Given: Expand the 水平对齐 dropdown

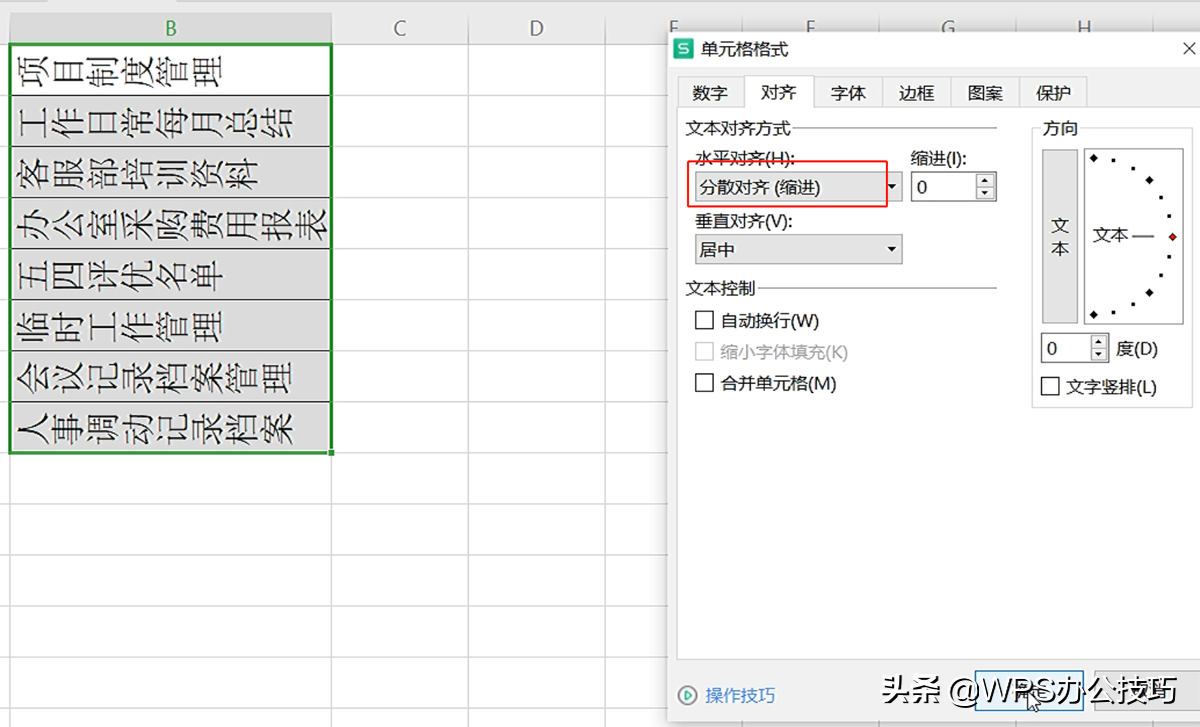Looking at the screenshot, I should pyautogui.click(x=893, y=187).
